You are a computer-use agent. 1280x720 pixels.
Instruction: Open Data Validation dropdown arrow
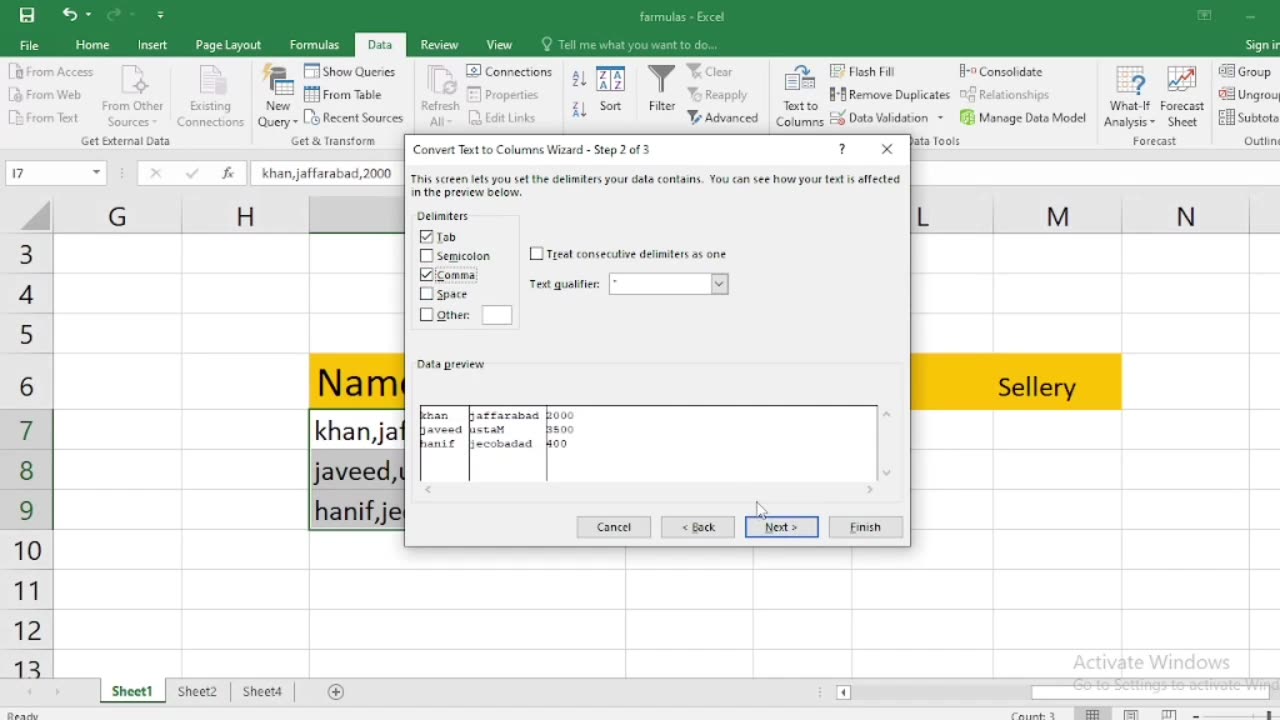point(940,118)
